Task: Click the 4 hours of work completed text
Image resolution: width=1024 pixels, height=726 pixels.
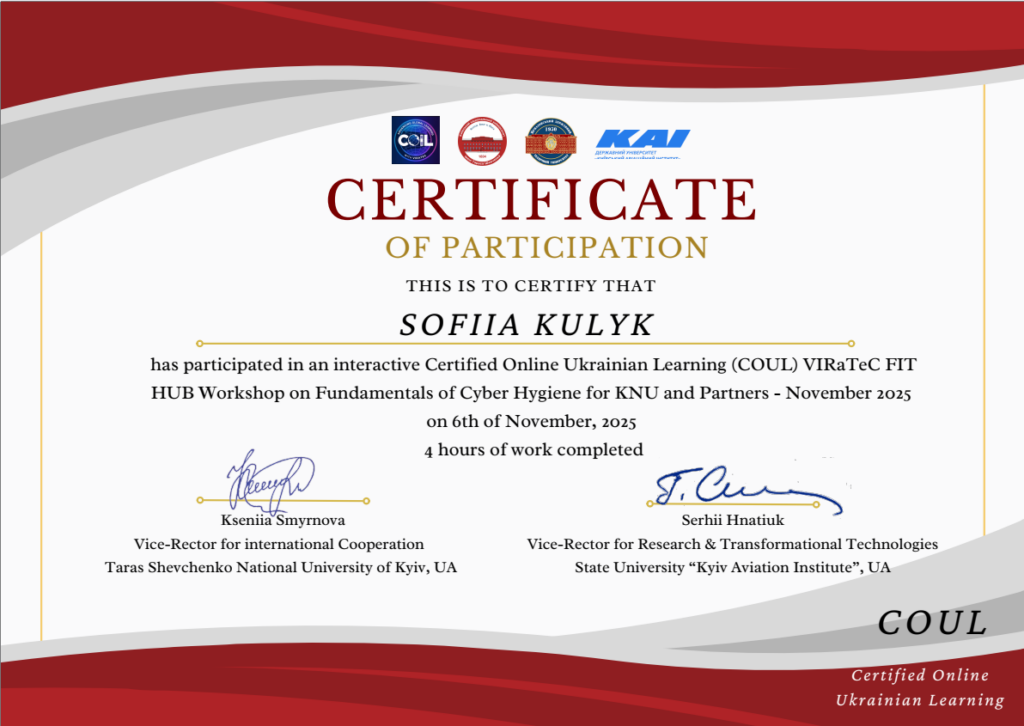Action: 533,450
